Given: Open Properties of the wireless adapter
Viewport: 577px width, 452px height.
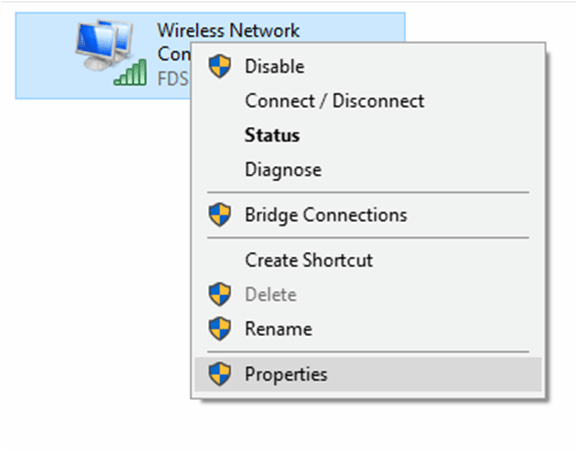Looking at the screenshot, I should coord(368,374).
